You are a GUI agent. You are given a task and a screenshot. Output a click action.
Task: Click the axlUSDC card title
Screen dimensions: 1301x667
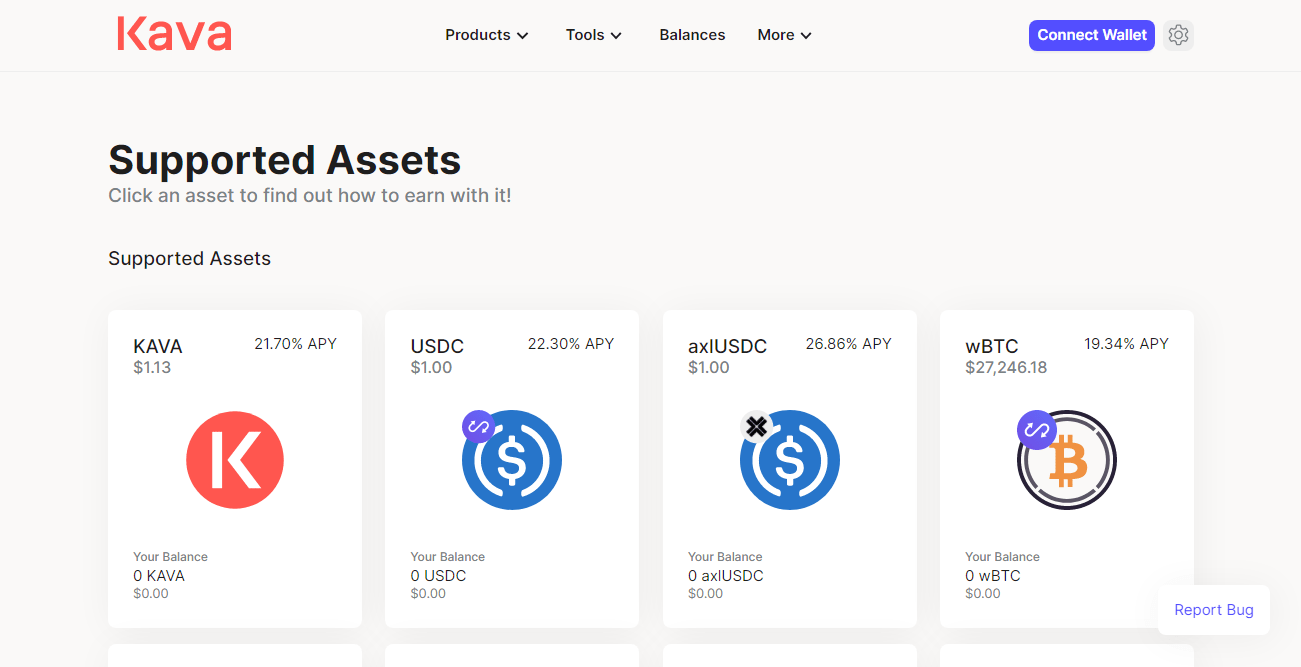pos(727,347)
